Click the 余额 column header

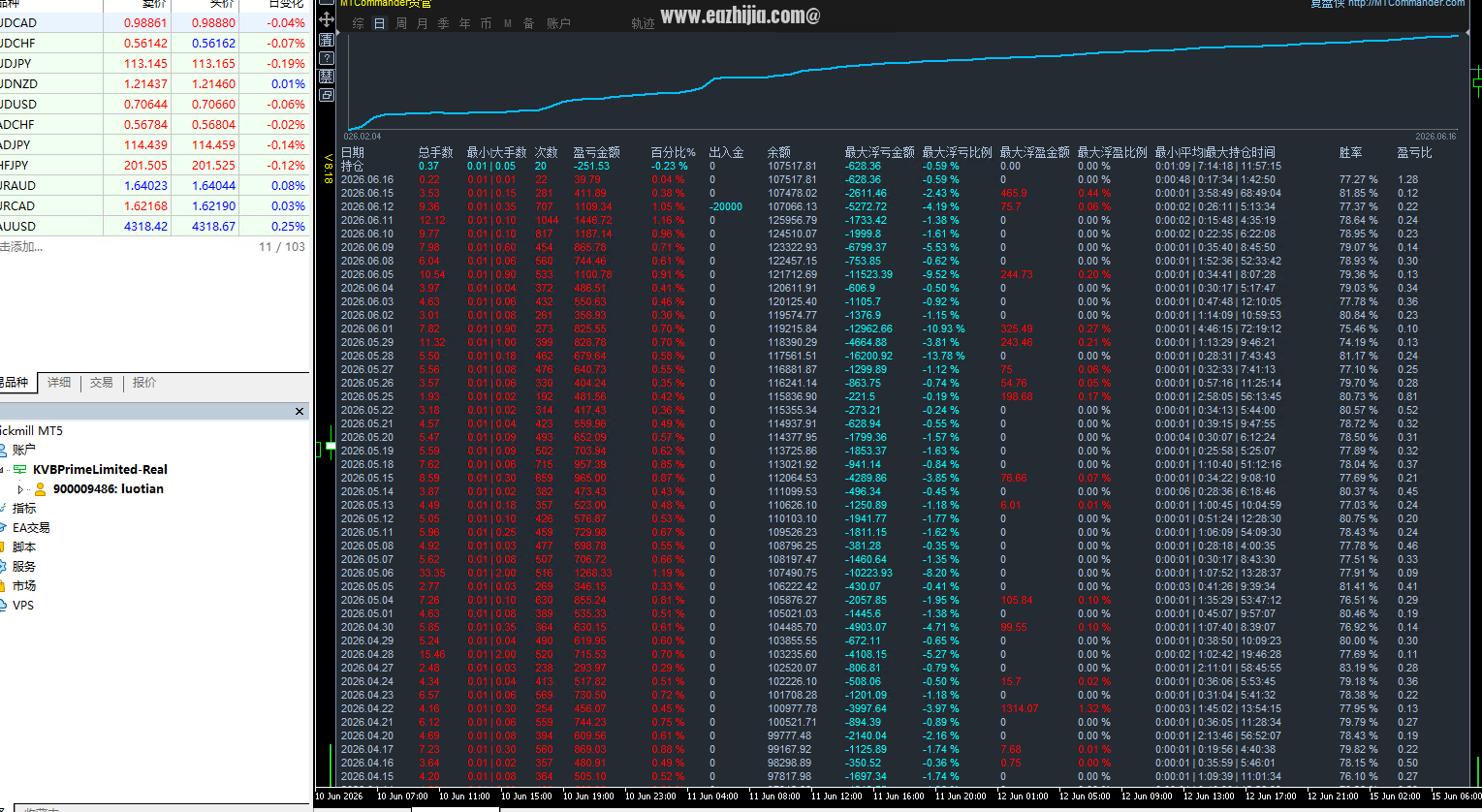click(779, 152)
